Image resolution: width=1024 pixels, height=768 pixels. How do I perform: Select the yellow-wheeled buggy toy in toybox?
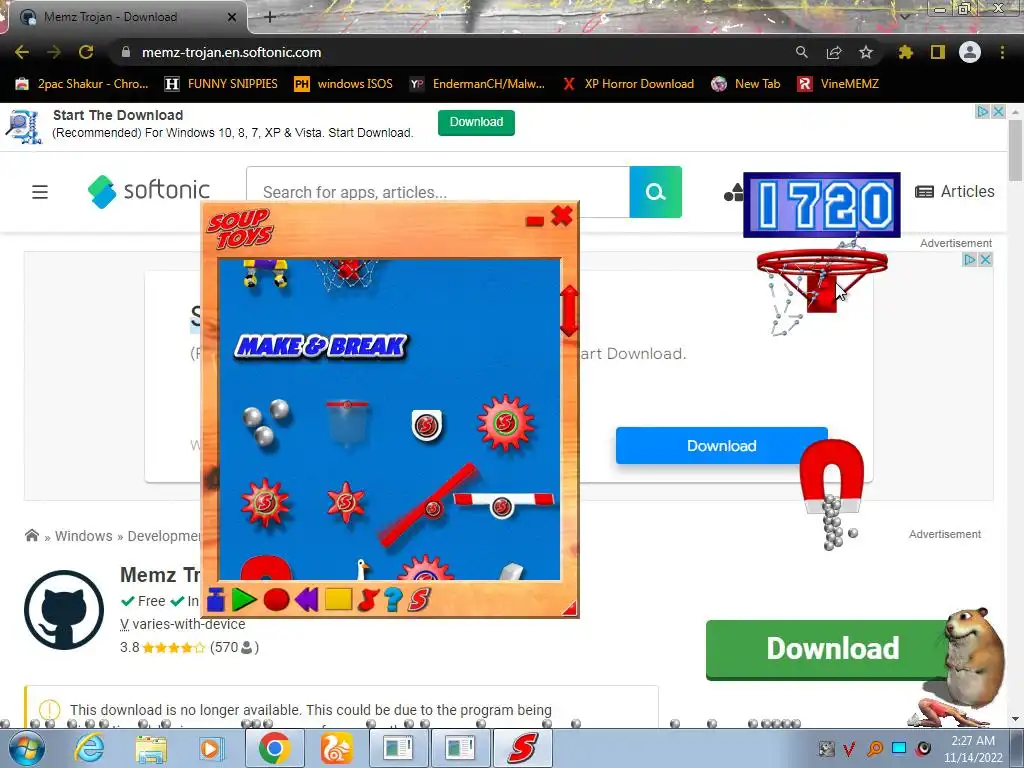point(266,272)
